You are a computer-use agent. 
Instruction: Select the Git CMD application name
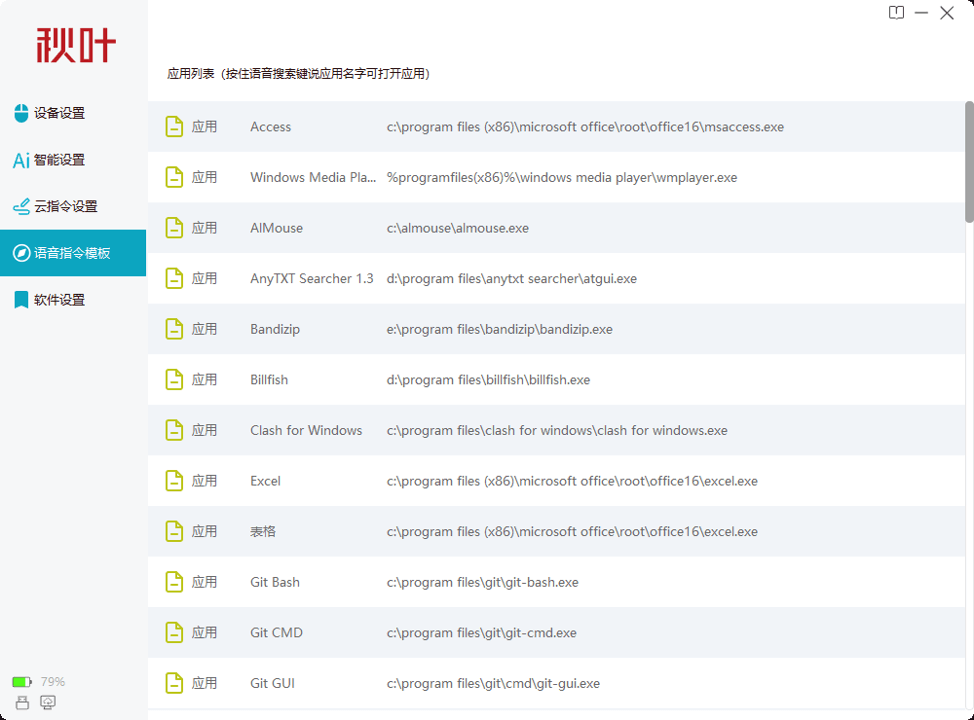click(276, 633)
